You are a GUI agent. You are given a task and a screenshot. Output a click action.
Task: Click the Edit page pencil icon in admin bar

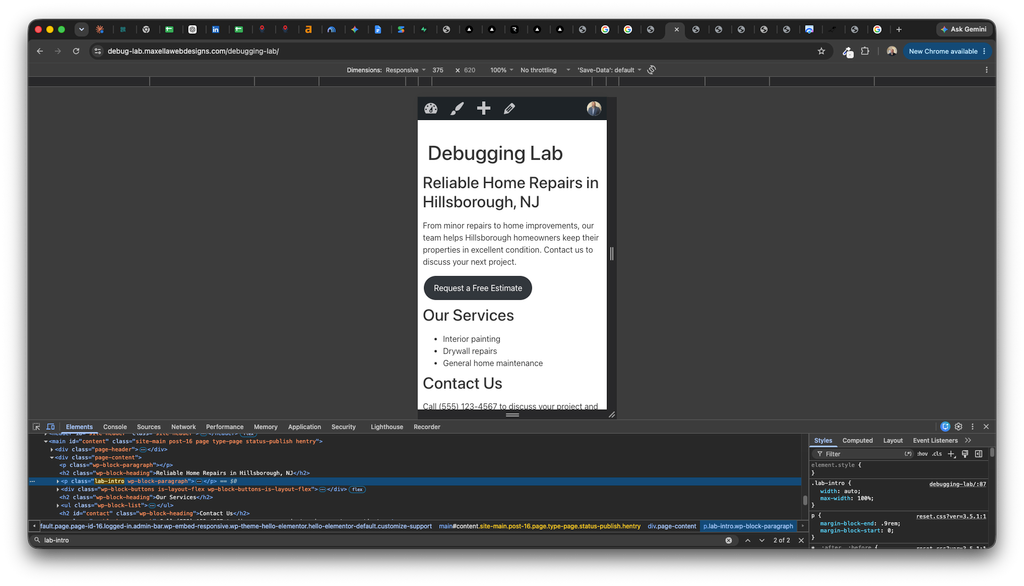(509, 108)
